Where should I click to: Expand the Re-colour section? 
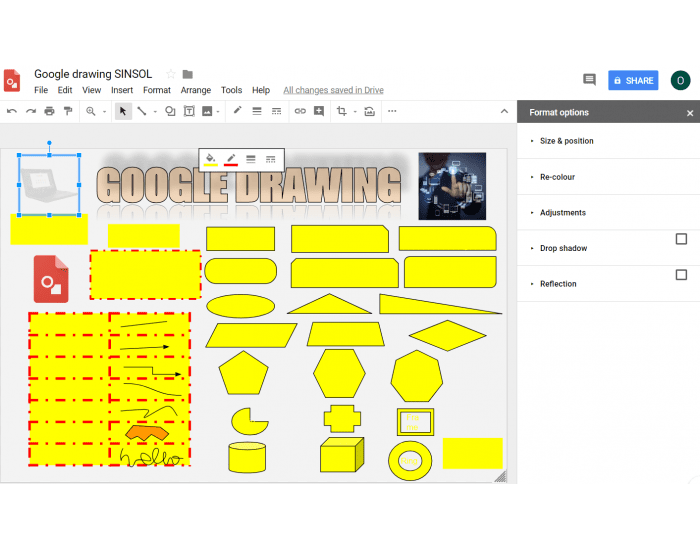[x=557, y=177]
